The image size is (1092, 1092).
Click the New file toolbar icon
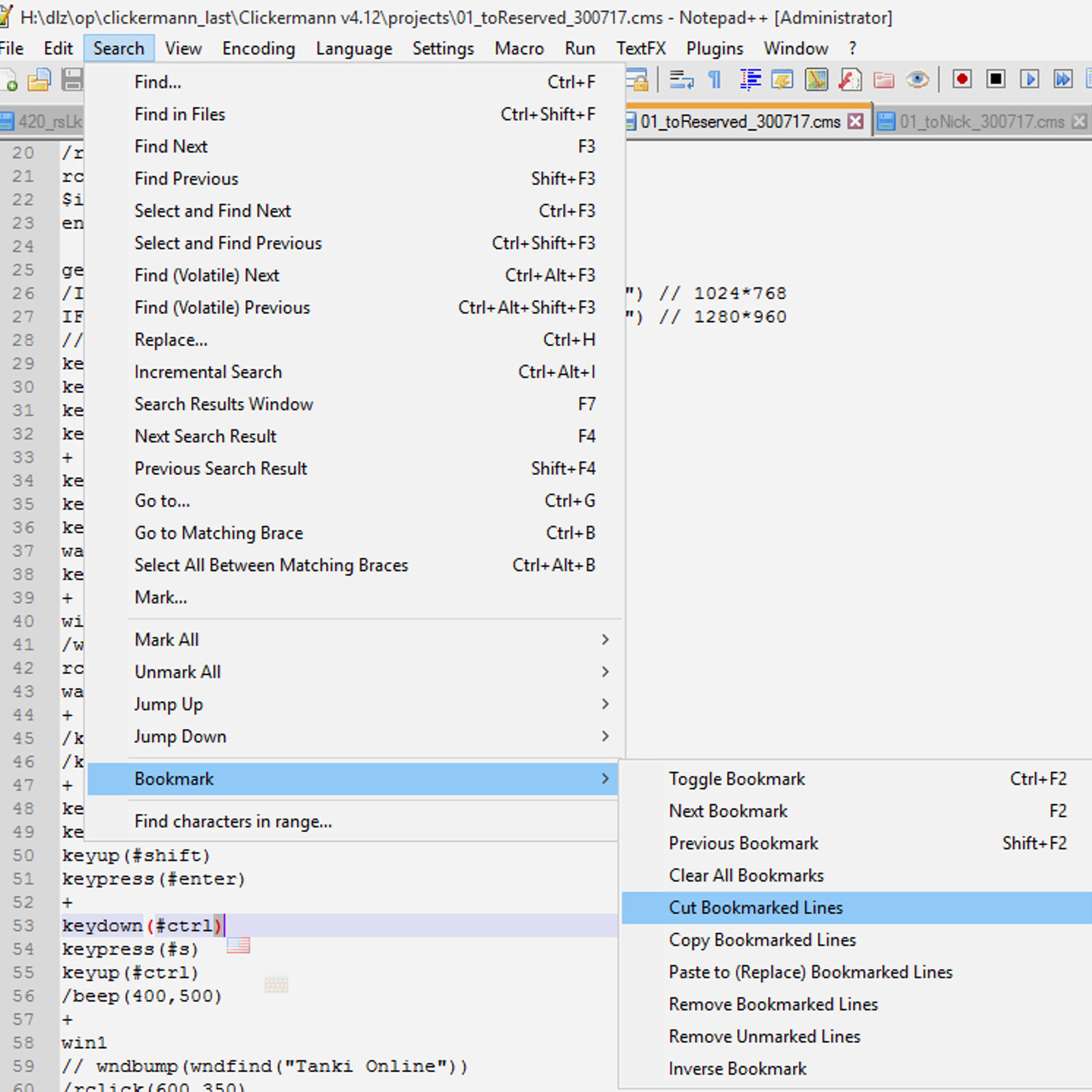coord(8,81)
